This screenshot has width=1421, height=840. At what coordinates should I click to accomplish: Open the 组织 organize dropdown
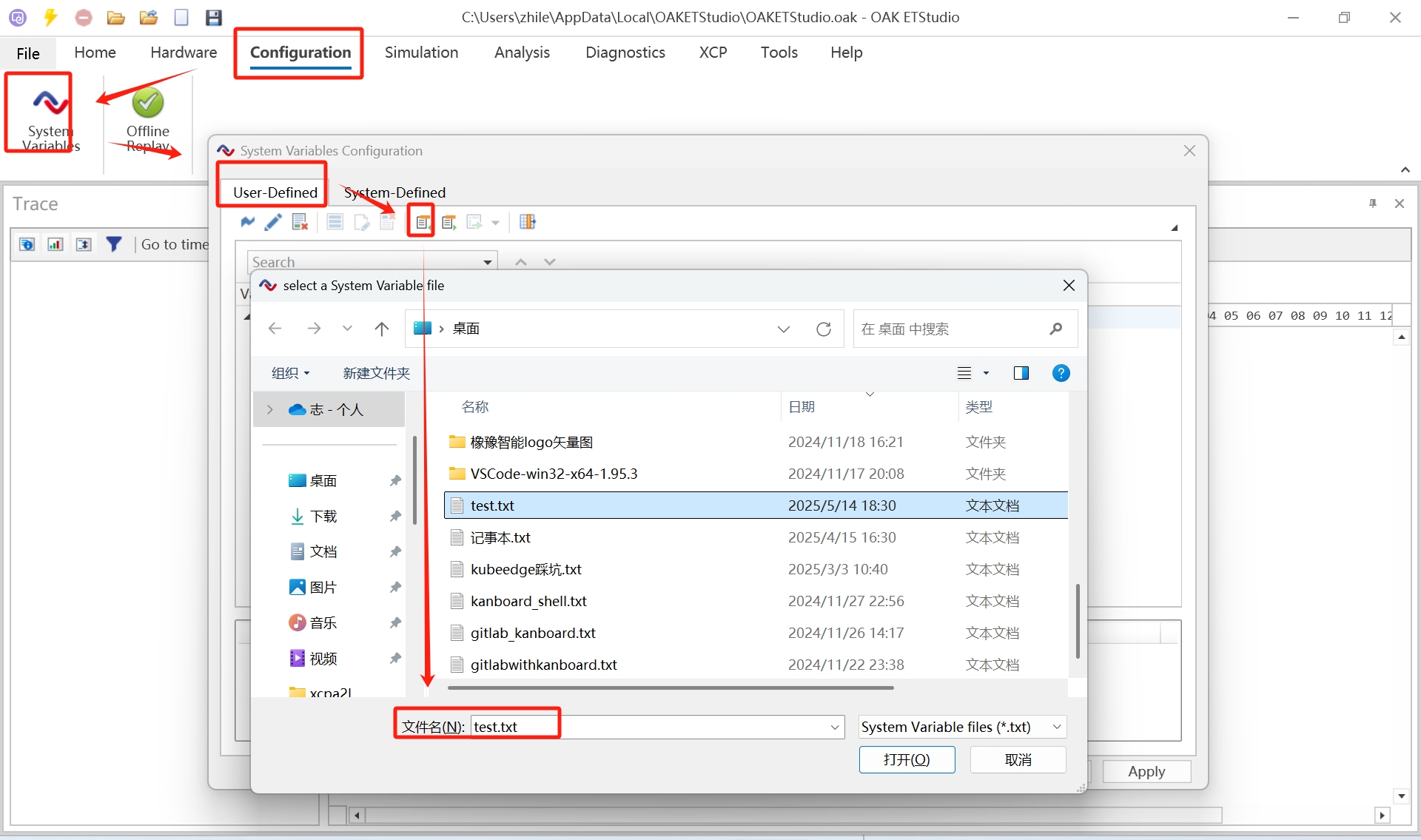click(290, 373)
